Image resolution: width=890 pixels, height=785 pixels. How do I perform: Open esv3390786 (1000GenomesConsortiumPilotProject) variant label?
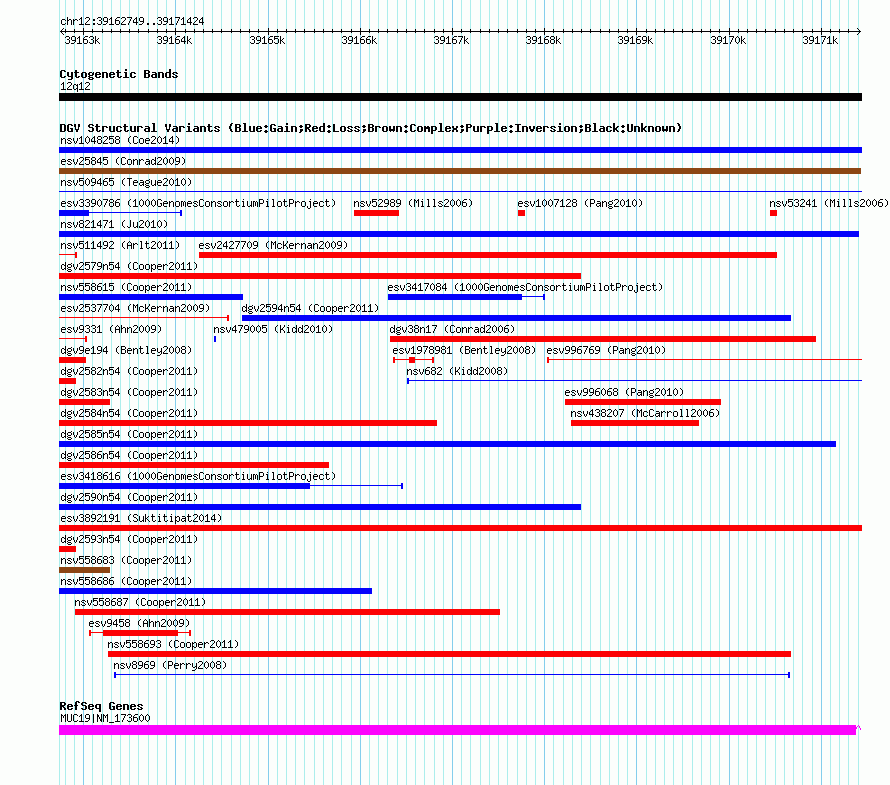pos(198,203)
